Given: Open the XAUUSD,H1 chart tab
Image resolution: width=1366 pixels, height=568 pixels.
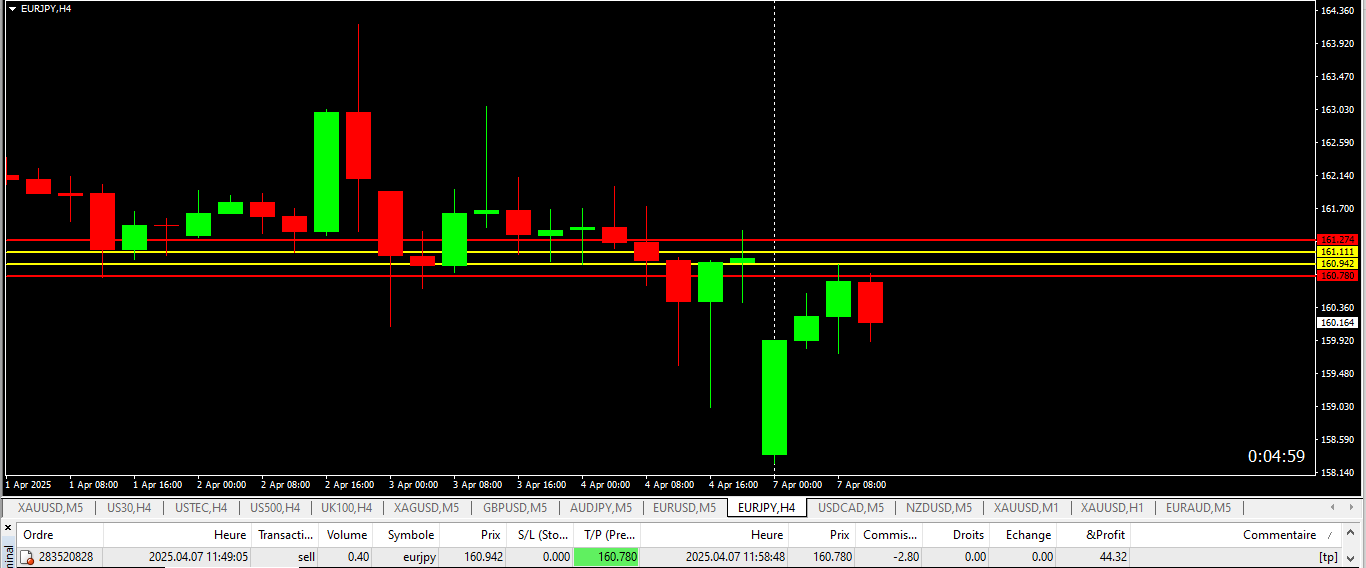Looking at the screenshot, I should (x=1111, y=508).
